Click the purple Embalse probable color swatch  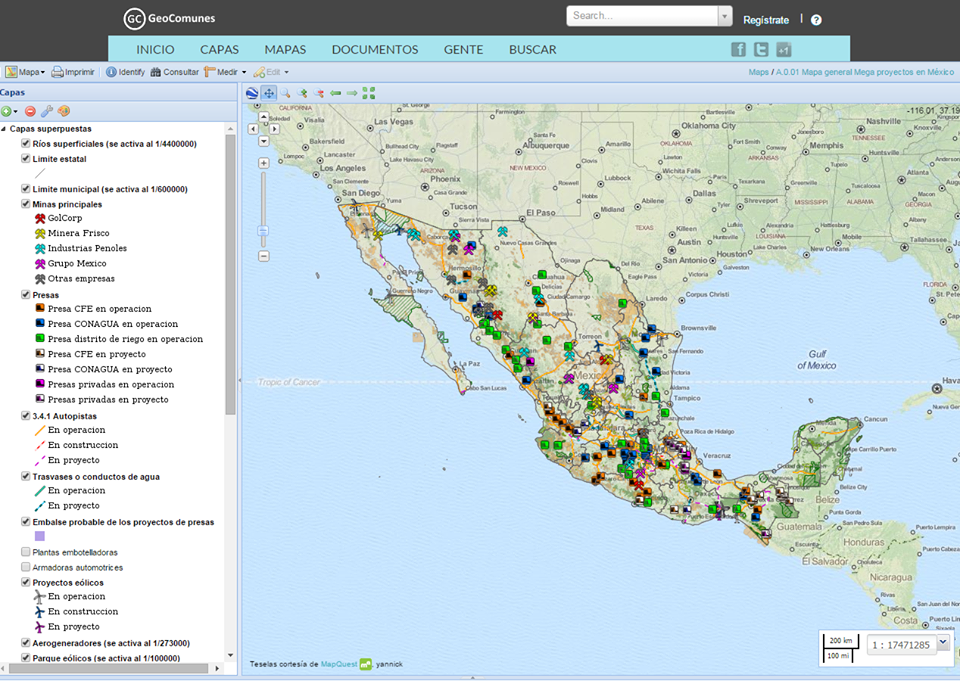tap(40, 536)
